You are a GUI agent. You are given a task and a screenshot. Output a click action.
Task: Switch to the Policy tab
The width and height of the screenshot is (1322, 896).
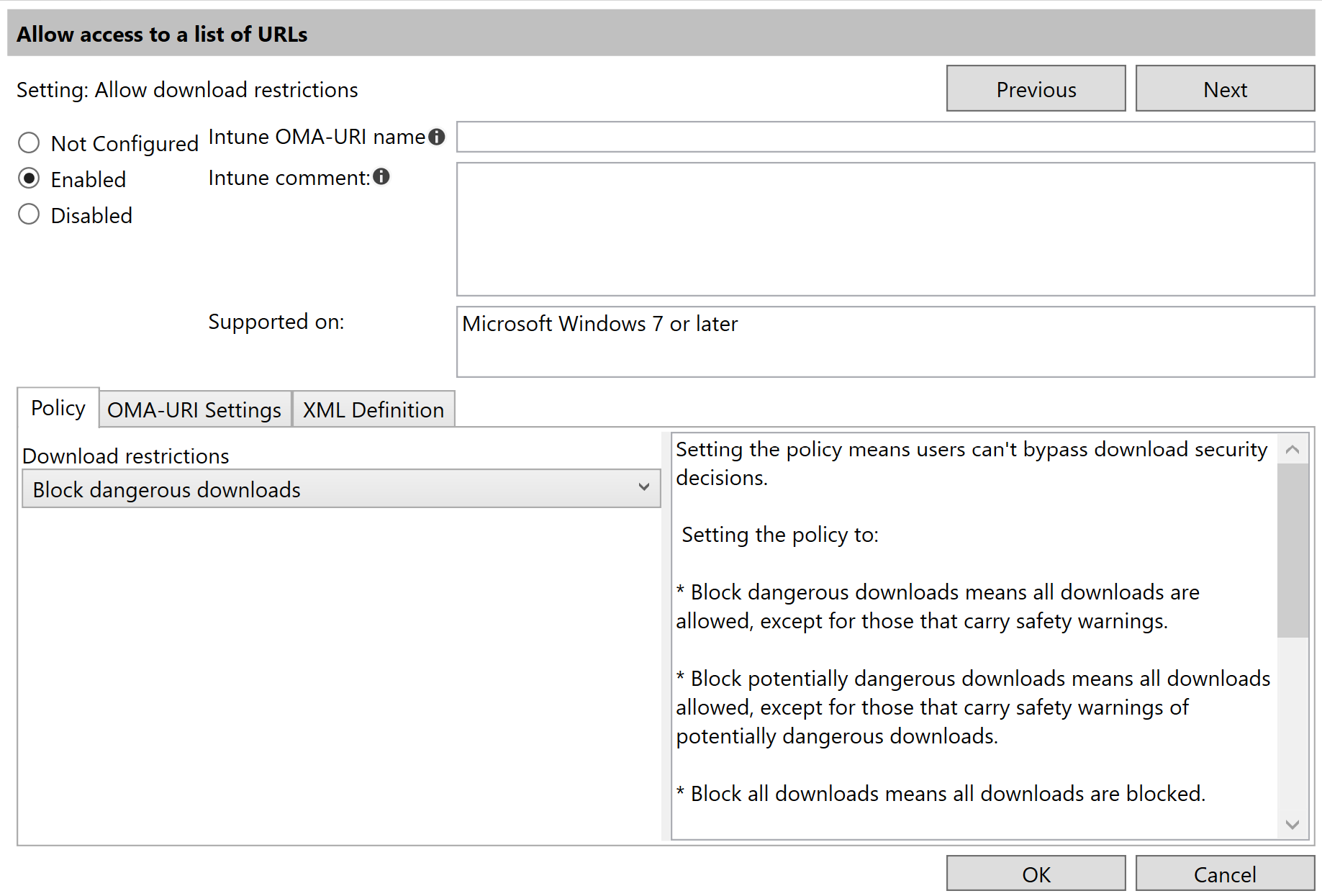(58, 409)
